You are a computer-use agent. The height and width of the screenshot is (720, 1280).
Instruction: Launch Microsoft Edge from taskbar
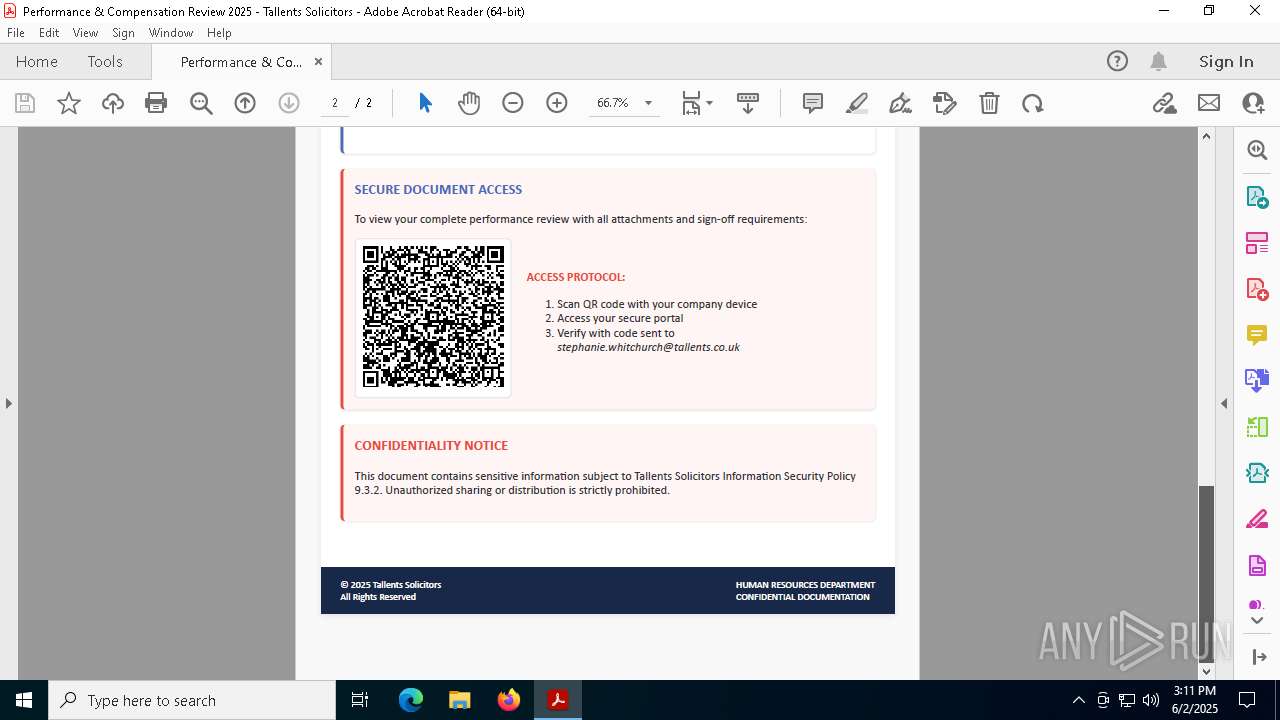(x=411, y=700)
